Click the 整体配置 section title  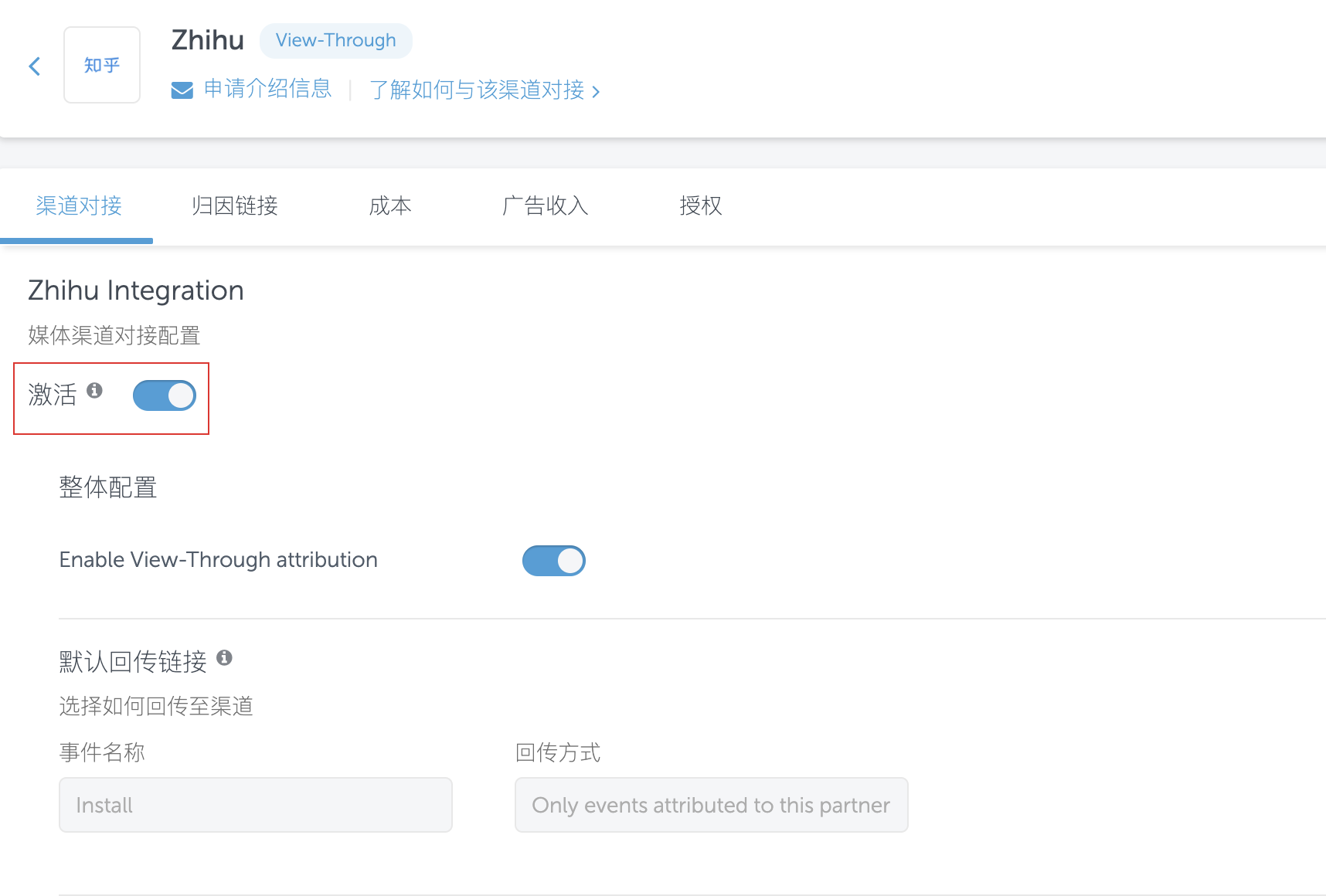tap(108, 487)
